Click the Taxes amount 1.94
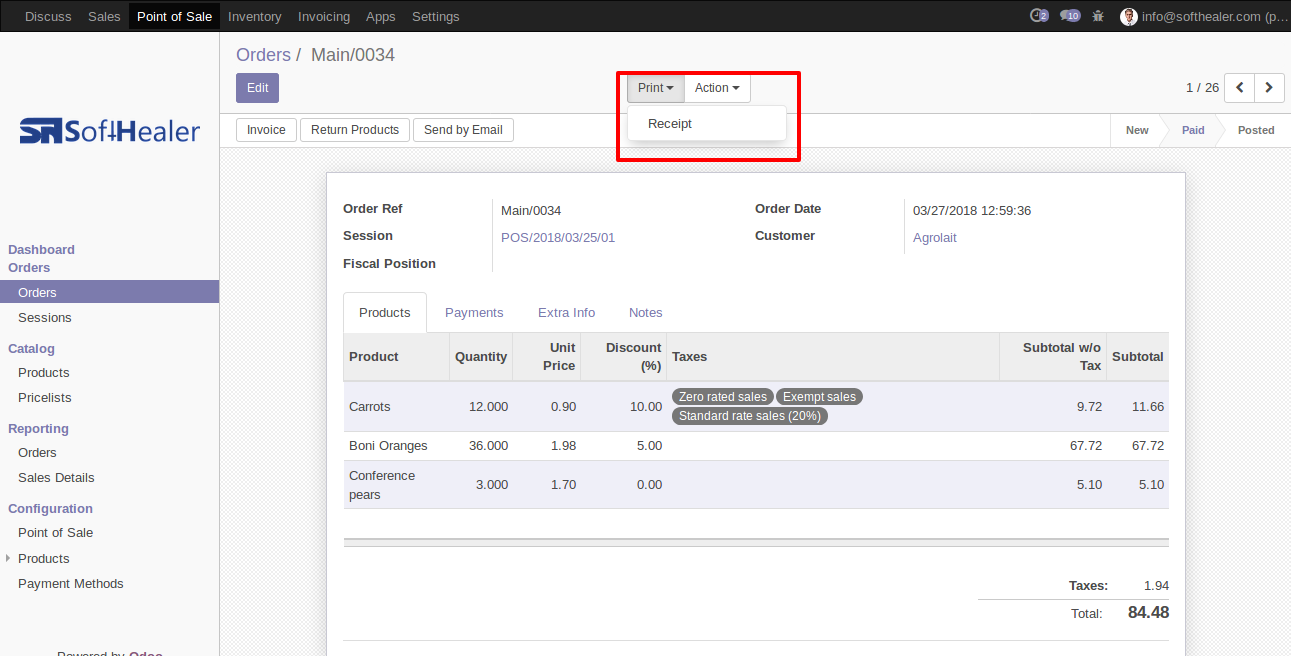The height and width of the screenshot is (656, 1291). tap(1156, 586)
